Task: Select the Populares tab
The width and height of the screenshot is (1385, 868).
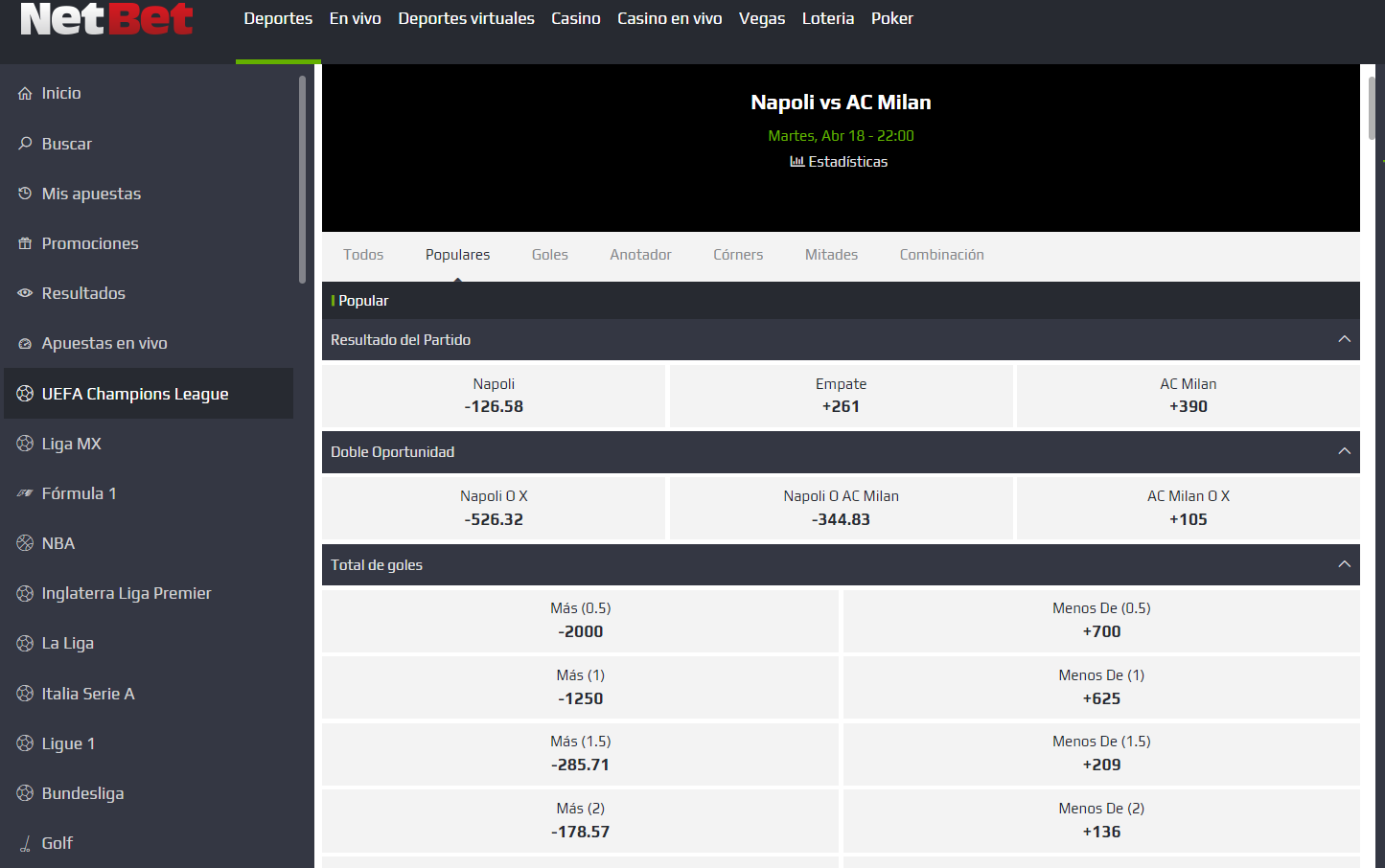Action: point(457,255)
